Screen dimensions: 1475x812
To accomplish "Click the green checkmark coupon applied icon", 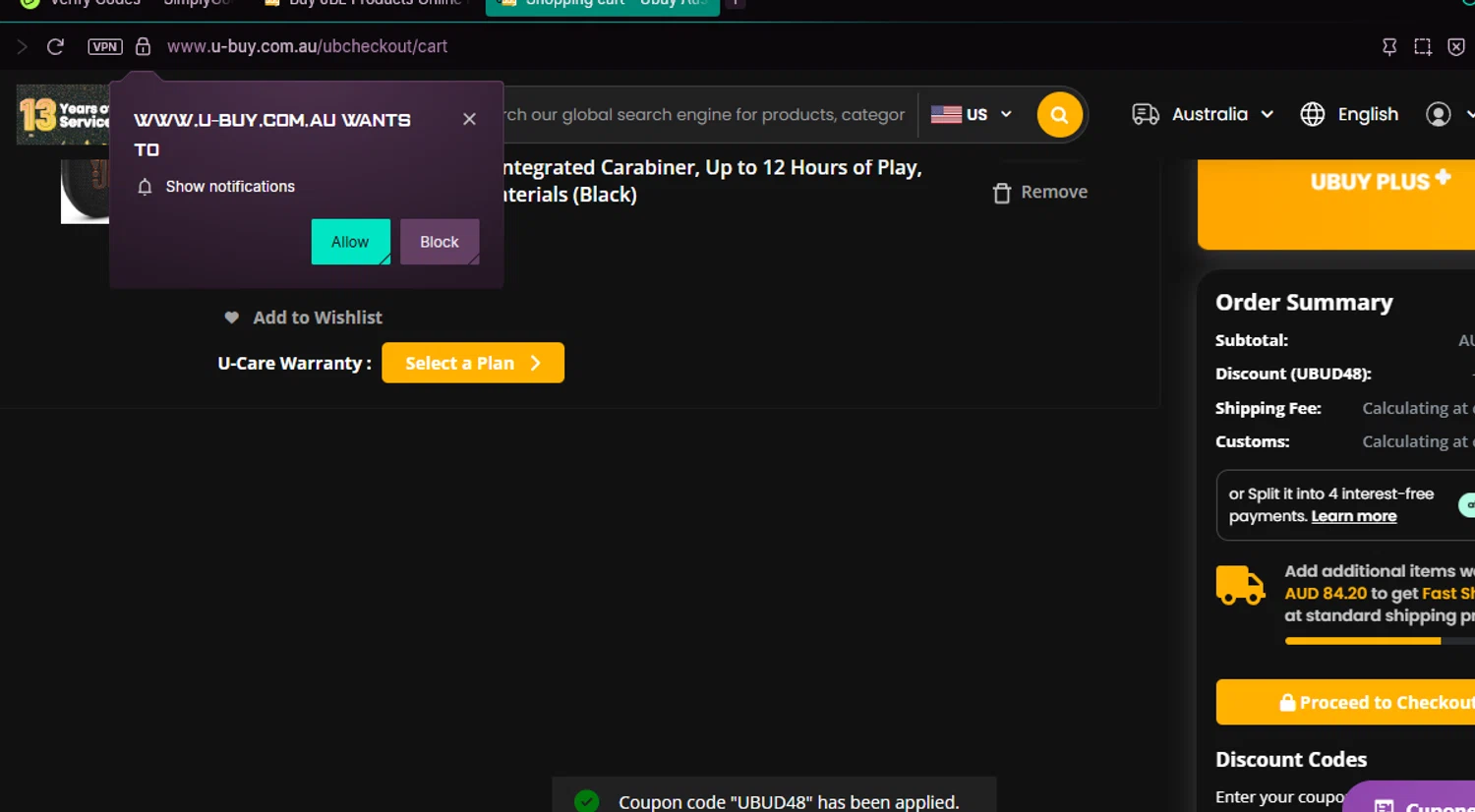I will 587,802.
